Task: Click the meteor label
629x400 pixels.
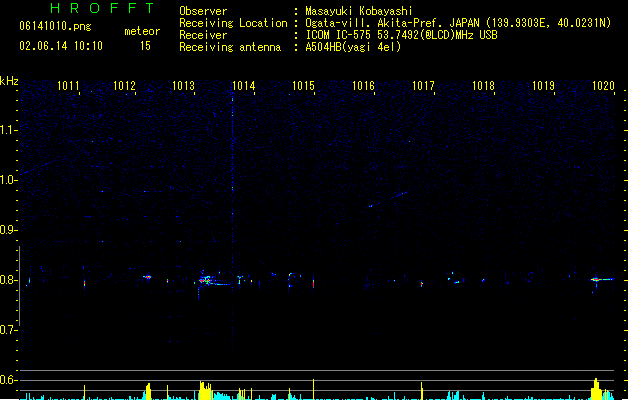Action: pyautogui.click(x=142, y=31)
